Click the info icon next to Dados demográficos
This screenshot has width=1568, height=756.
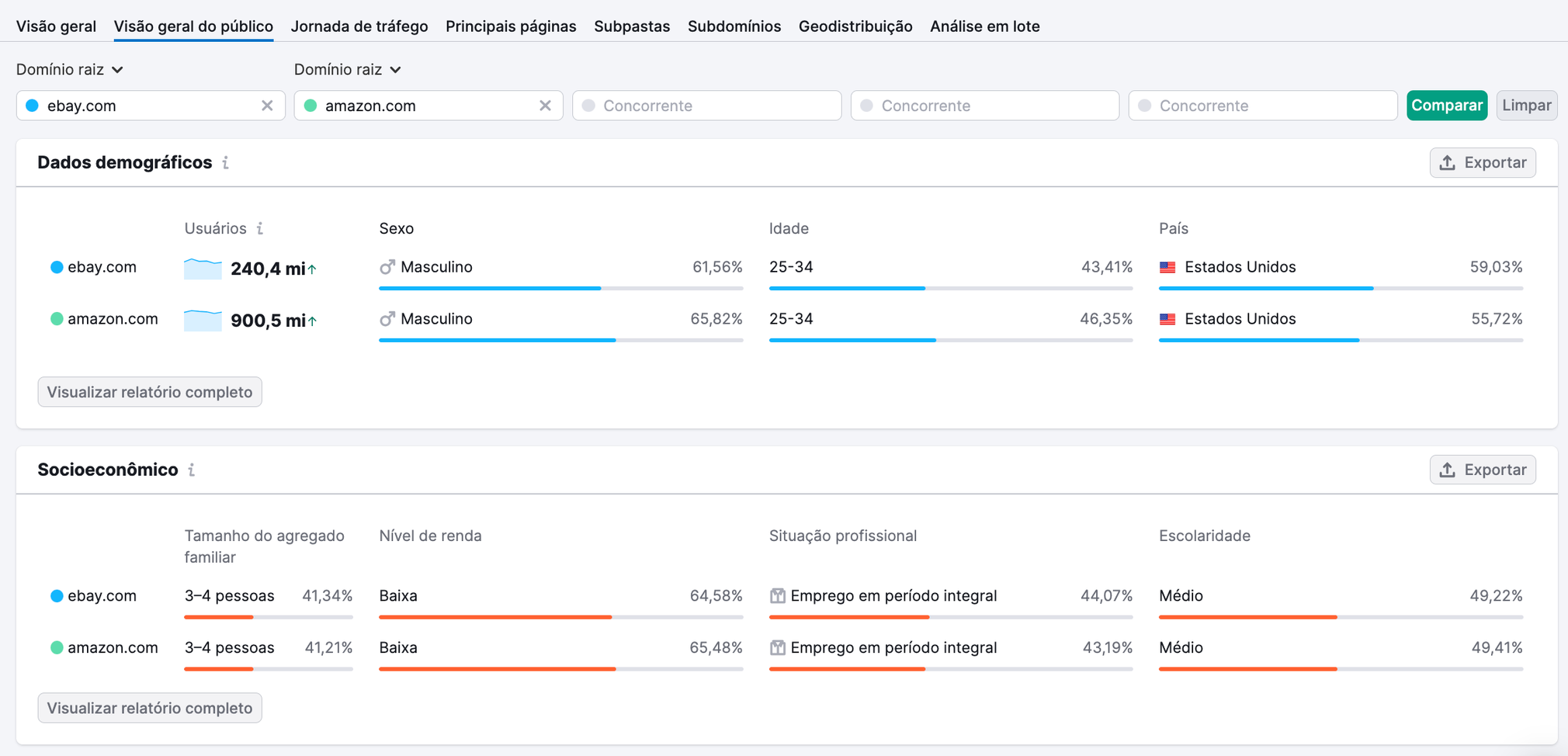point(226,163)
